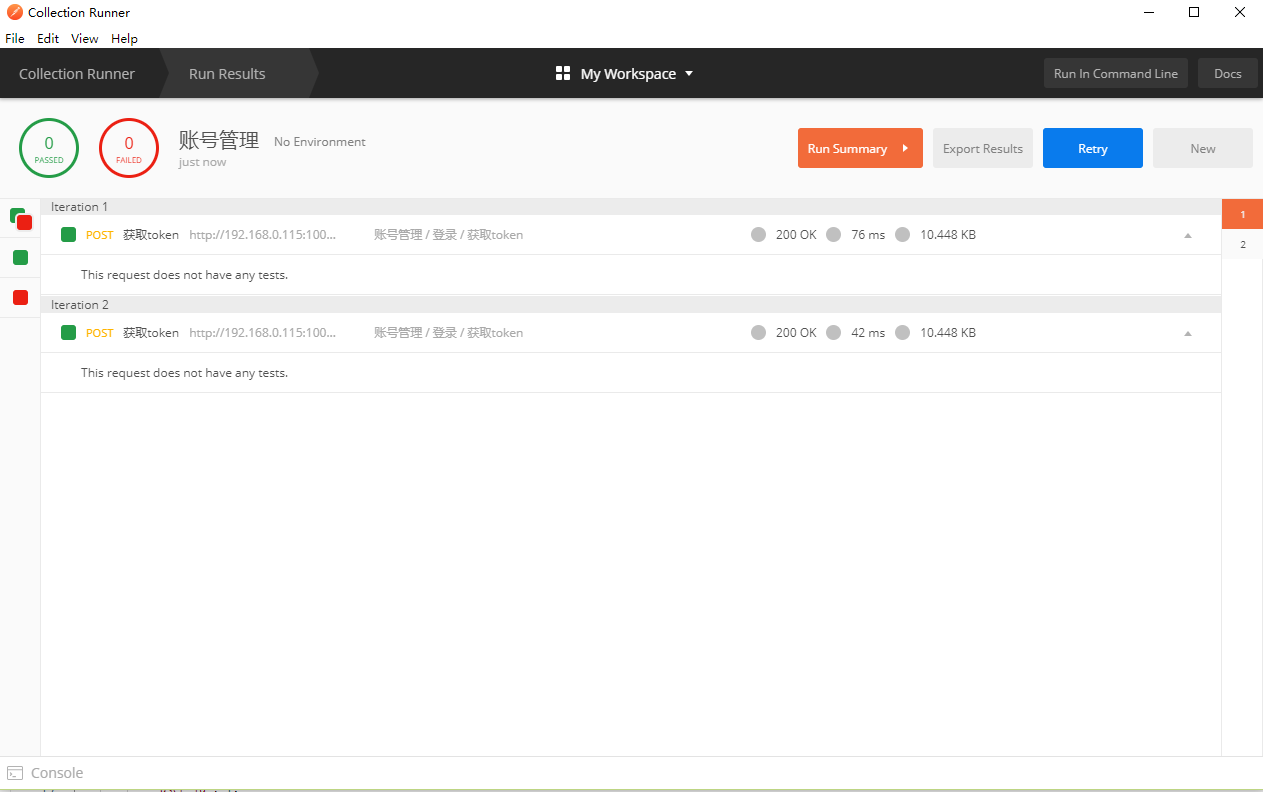This screenshot has width=1263, height=792.
Task: Click the "just now" timestamp
Action: click(x=203, y=162)
